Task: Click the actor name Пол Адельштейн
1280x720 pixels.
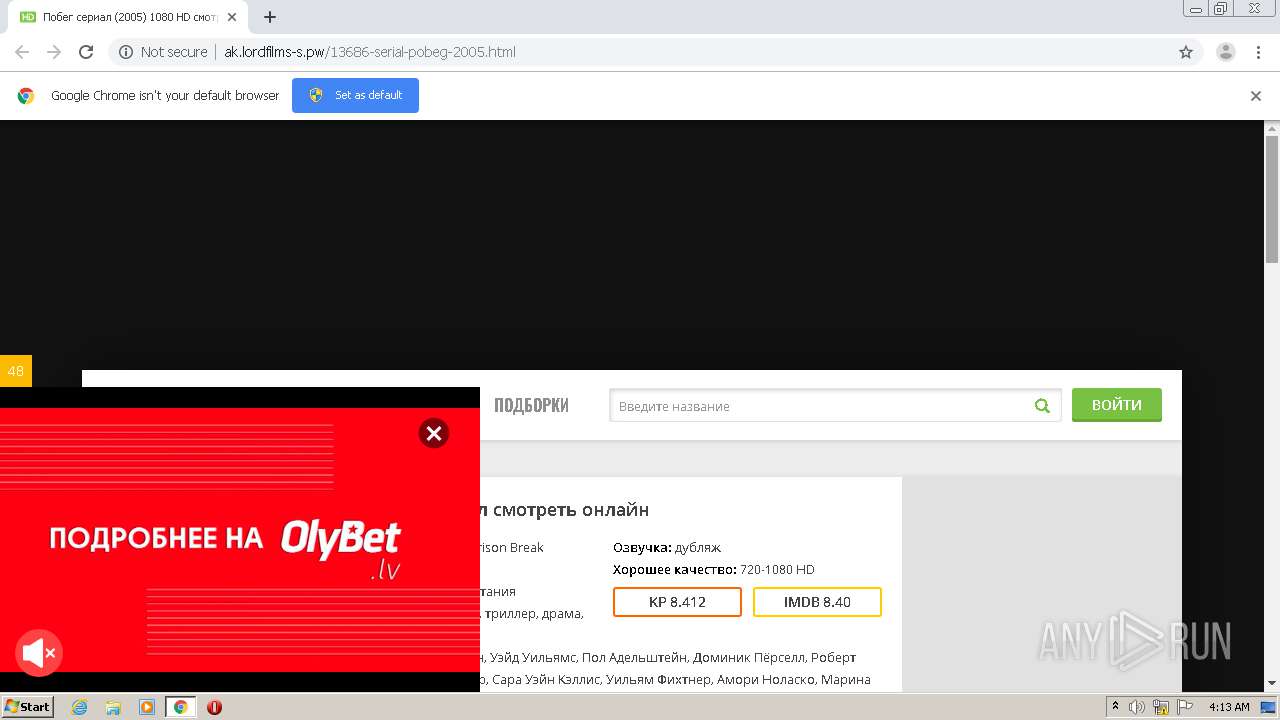Action: pos(634,657)
